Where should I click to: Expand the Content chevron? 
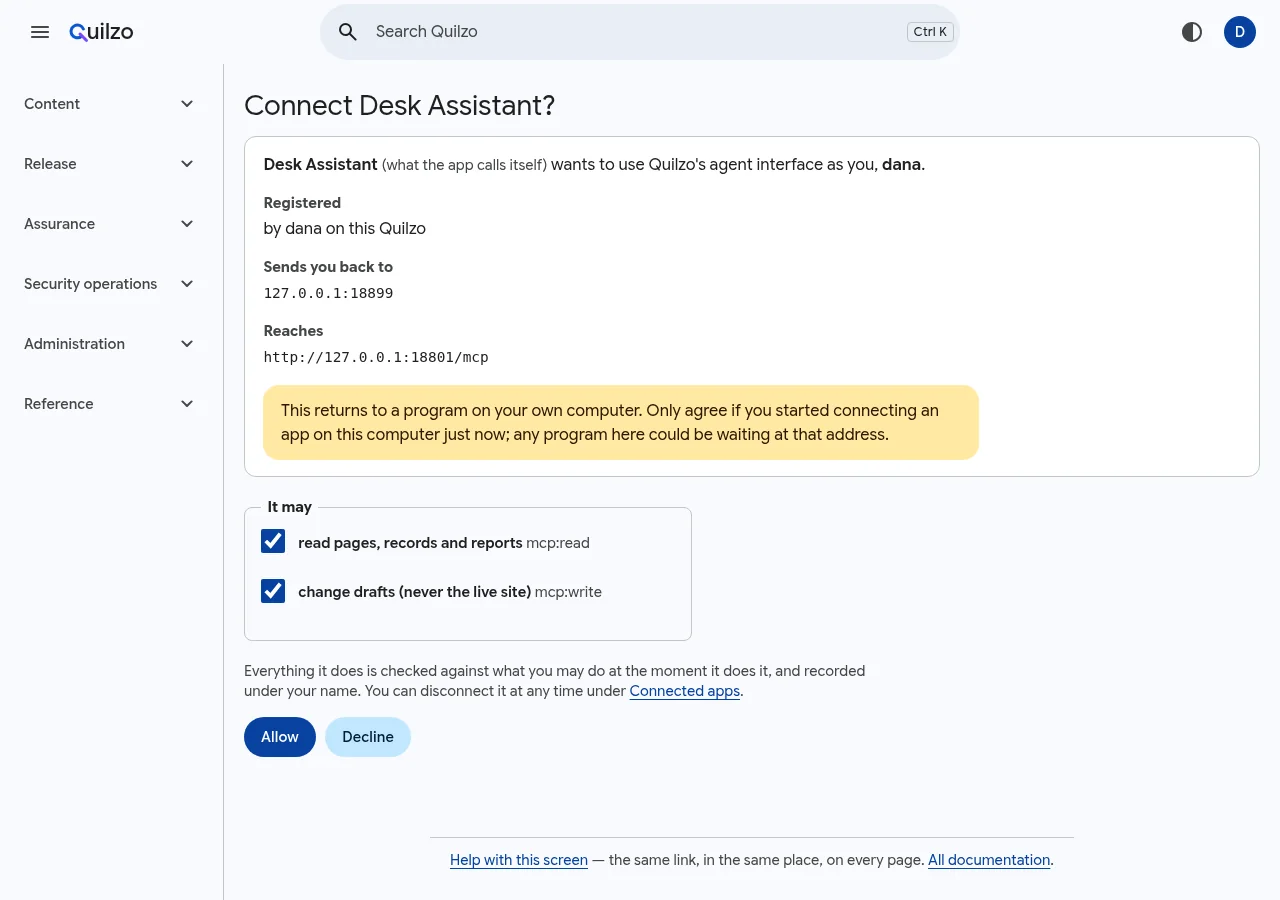pos(187,104)
